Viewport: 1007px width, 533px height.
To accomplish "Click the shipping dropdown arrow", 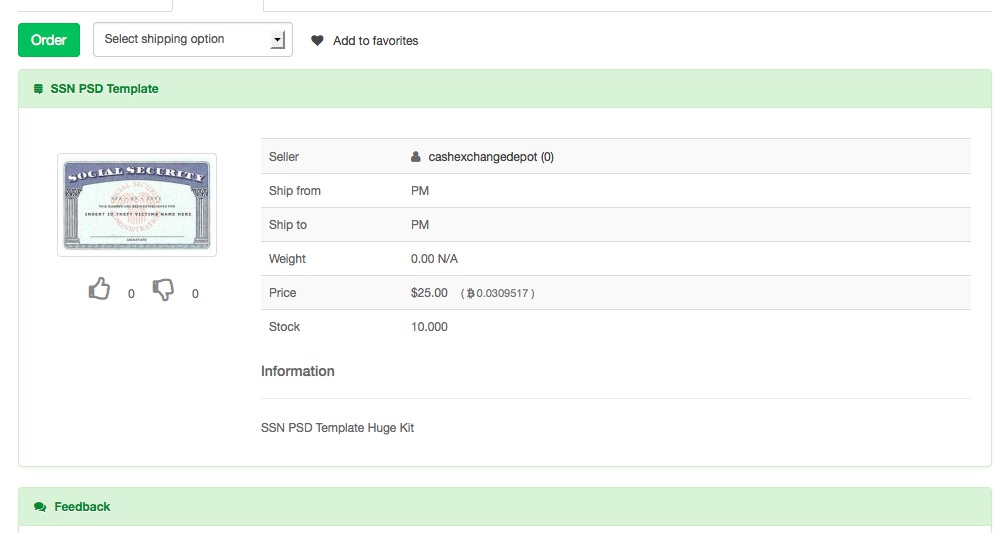I will point(277,40).
